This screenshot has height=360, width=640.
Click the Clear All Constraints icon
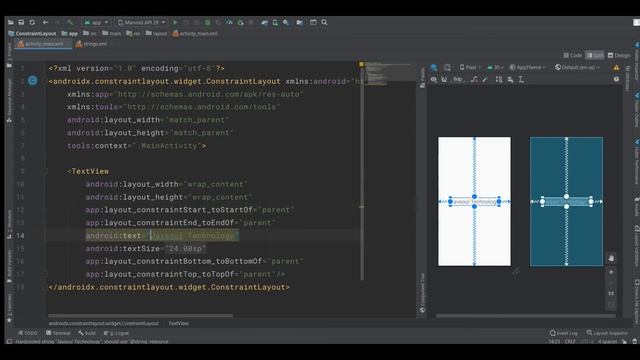(474, 79)
